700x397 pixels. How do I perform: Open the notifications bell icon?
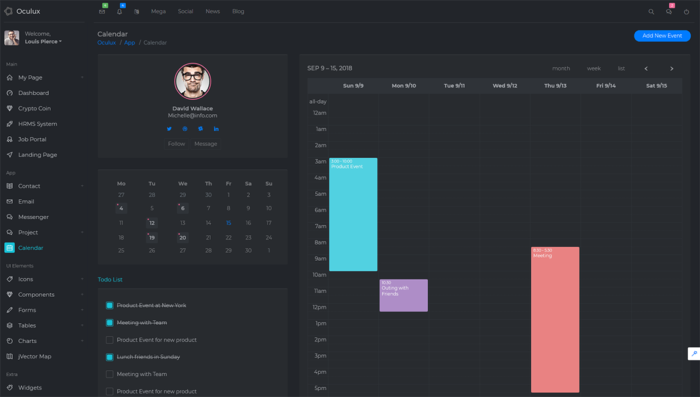coord(119,12)
